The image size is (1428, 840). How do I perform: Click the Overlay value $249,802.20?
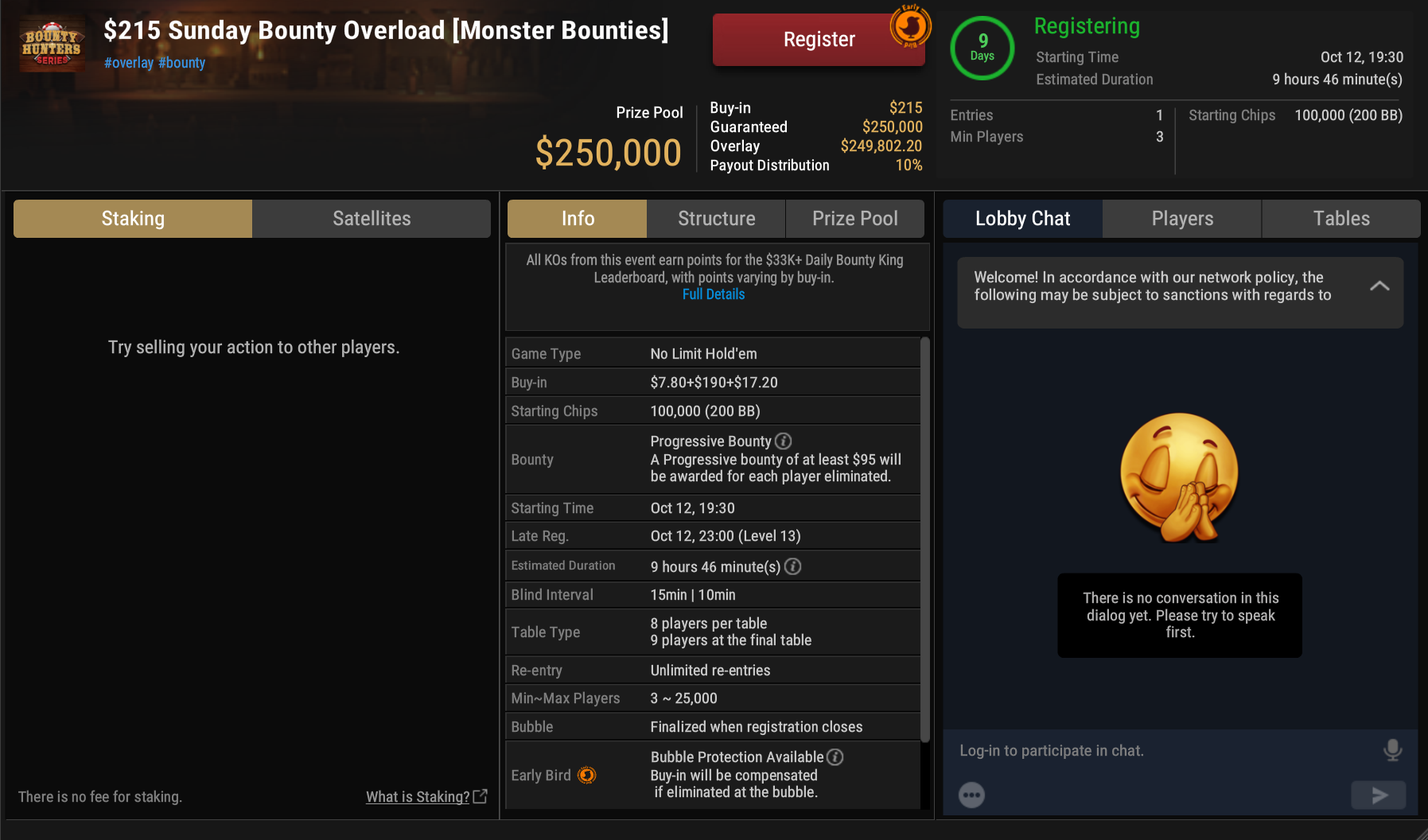pos(881,146)
